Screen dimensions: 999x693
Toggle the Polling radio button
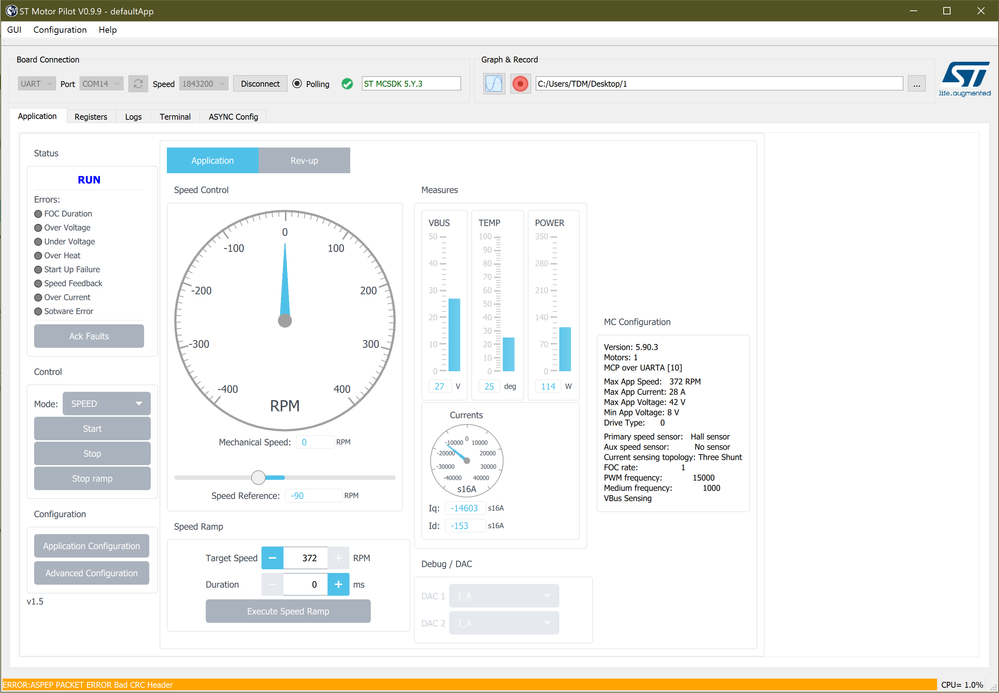coord(297,83)
